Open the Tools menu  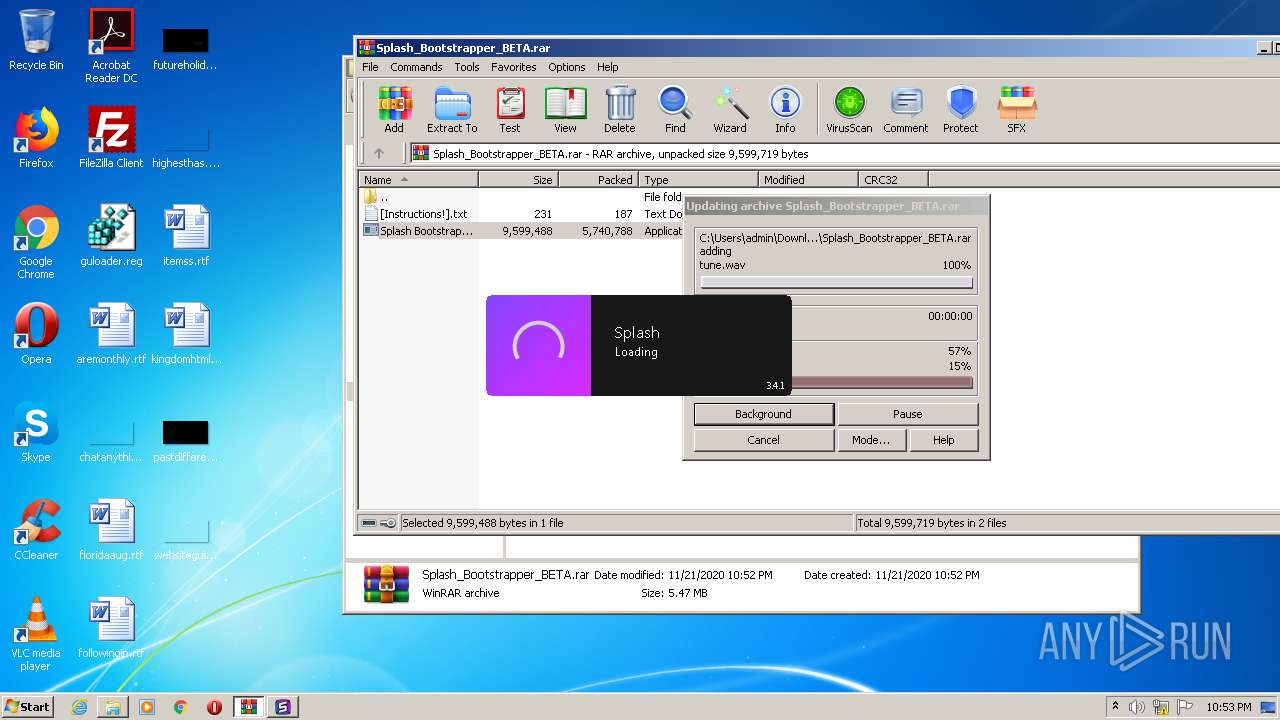[x=467, y=67]
